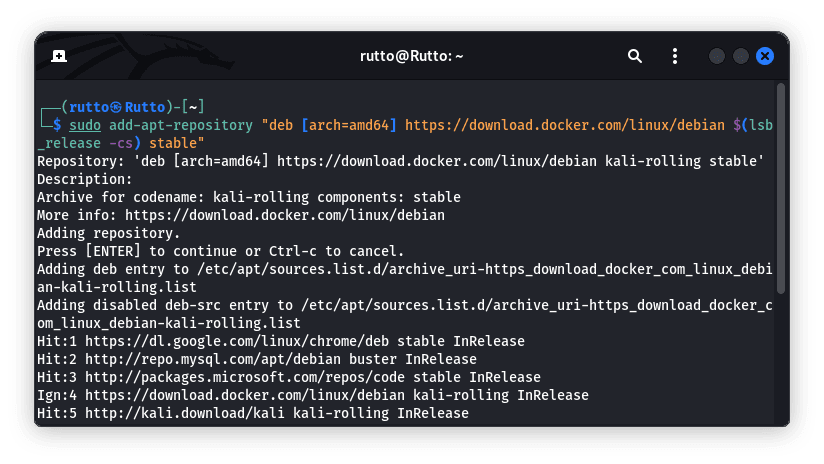
Task: Click '[arch=amd64]' in the typed command
Action: (x=349, y=125)
